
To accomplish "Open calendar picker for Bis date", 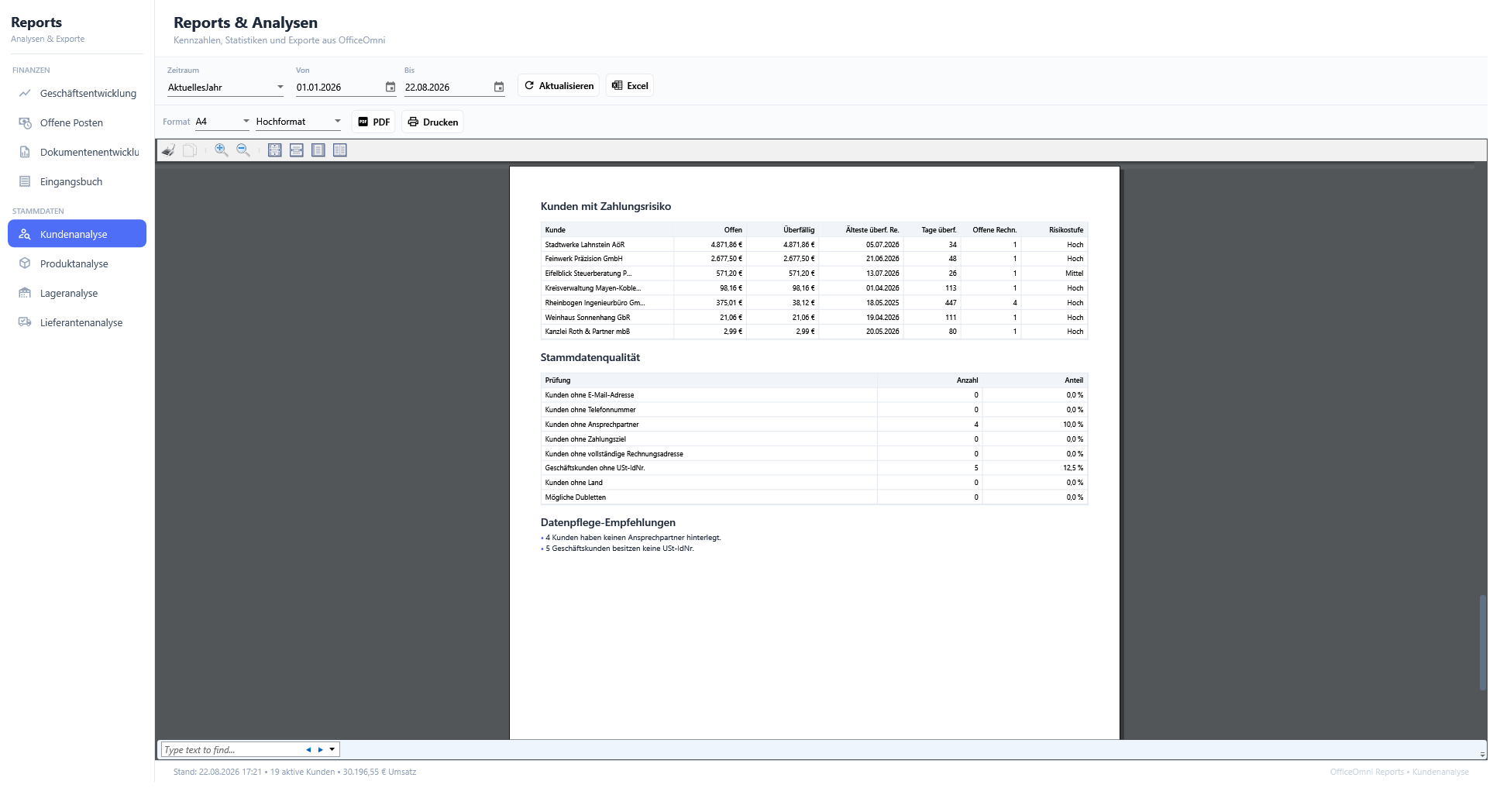I will pos(499,87).
